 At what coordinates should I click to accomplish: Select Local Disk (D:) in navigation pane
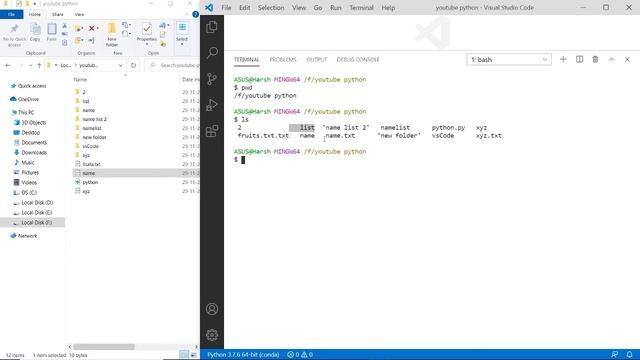pyautogui.click(x=37, y=203)
